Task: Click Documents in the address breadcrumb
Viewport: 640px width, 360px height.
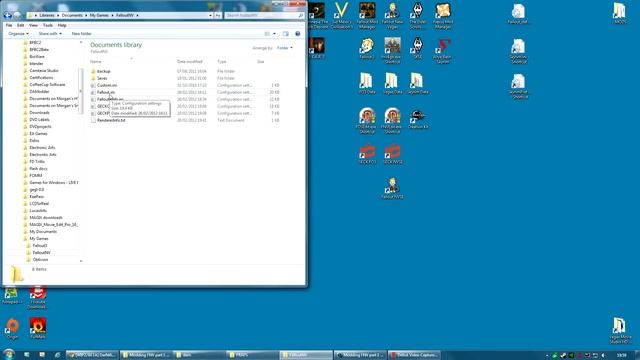Action: (x=72, y=15)
